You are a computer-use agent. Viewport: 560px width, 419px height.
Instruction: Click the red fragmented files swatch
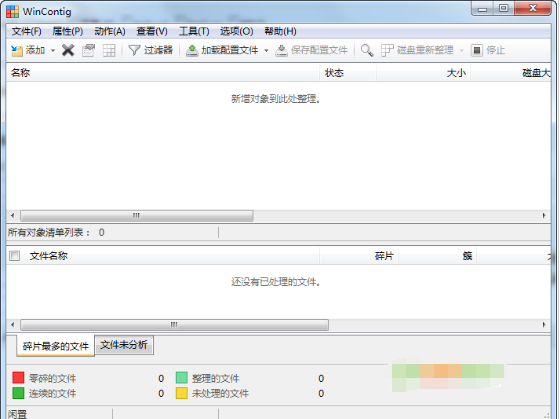18,378
